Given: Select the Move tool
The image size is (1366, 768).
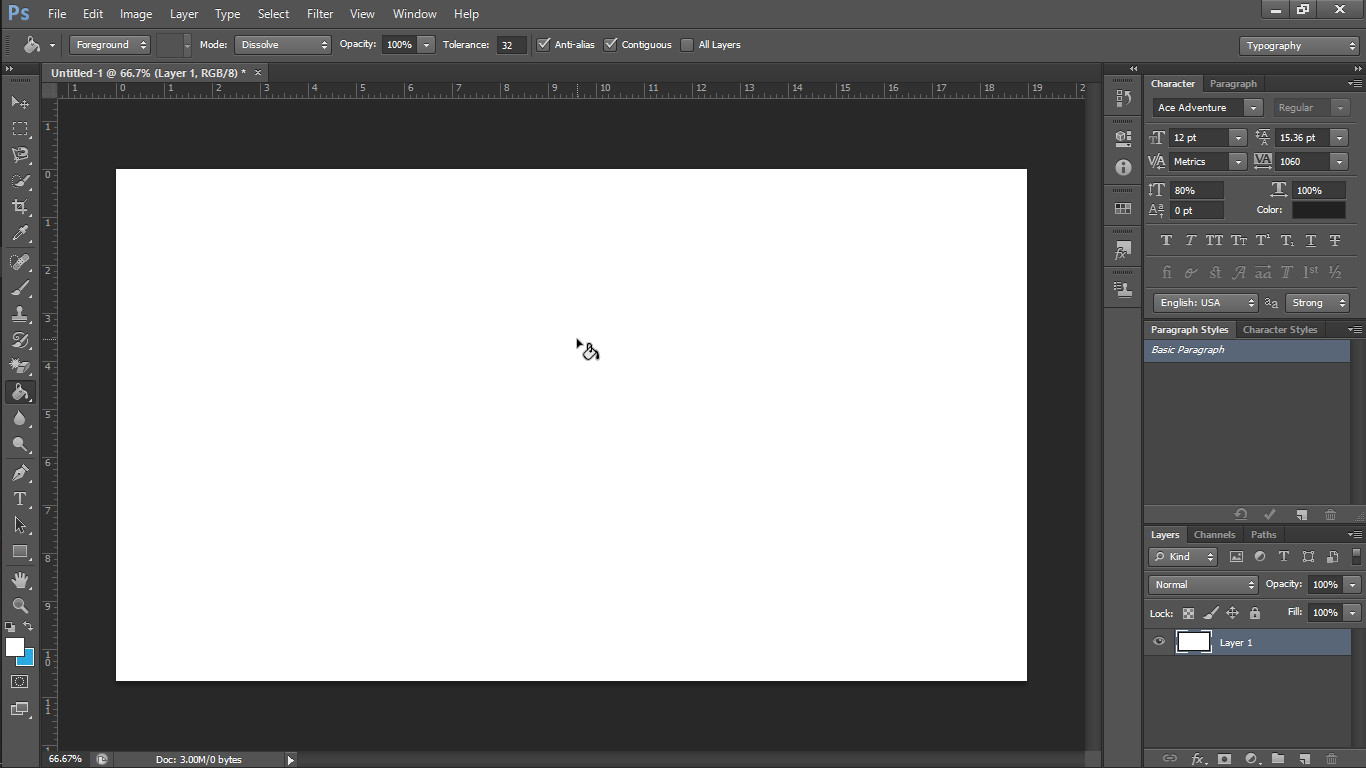Looking at the screenshot, I should 20,102.
